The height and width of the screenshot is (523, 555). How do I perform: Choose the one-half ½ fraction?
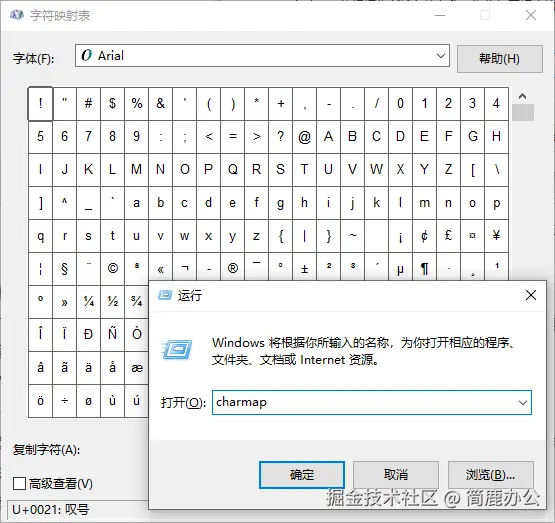tap(113, 301)
